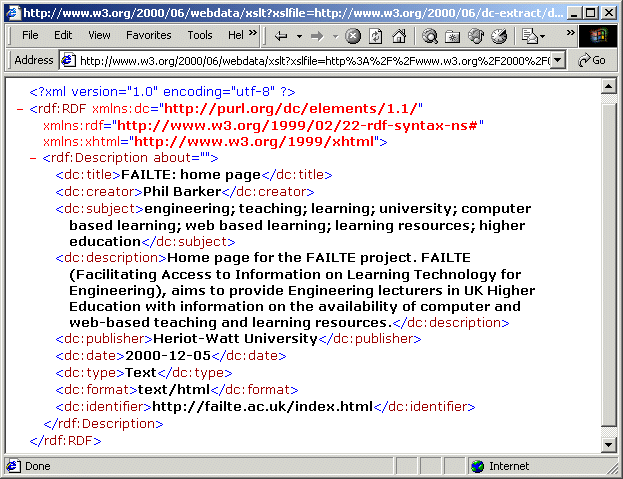The image size is (623, 479).
Task: Click the Windows logo throbber icon
Action: 598,36
